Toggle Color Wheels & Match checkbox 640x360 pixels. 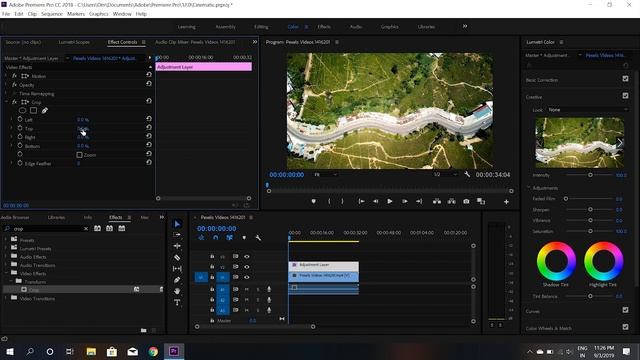click(x=625, y=327)
